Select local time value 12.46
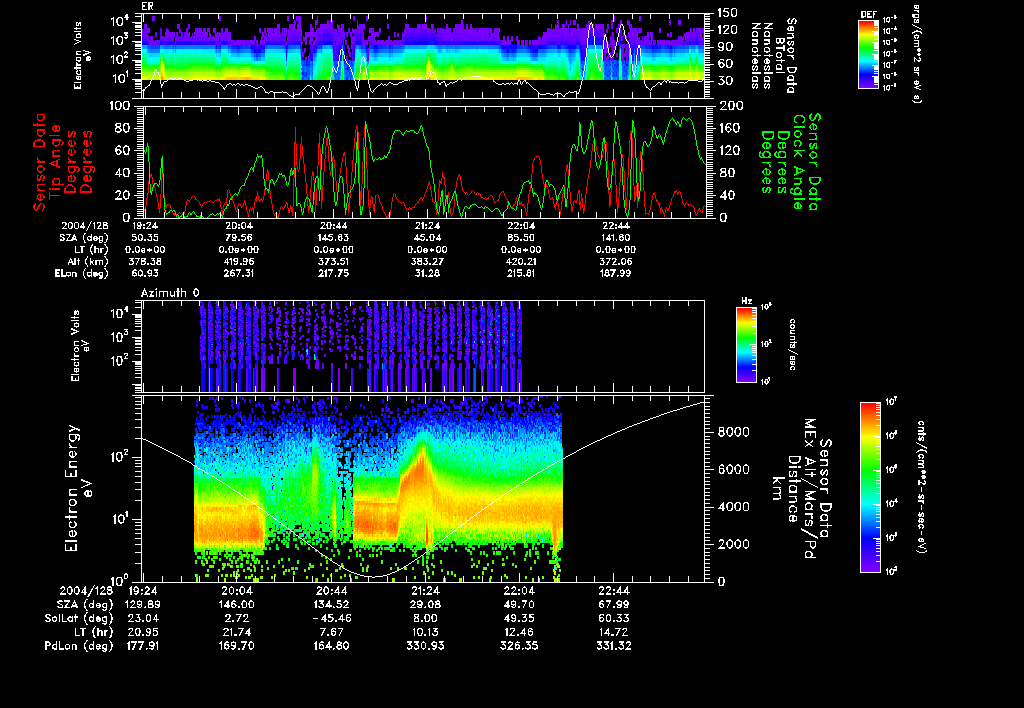The image size is (1024, 708). [x=520, y=632]
